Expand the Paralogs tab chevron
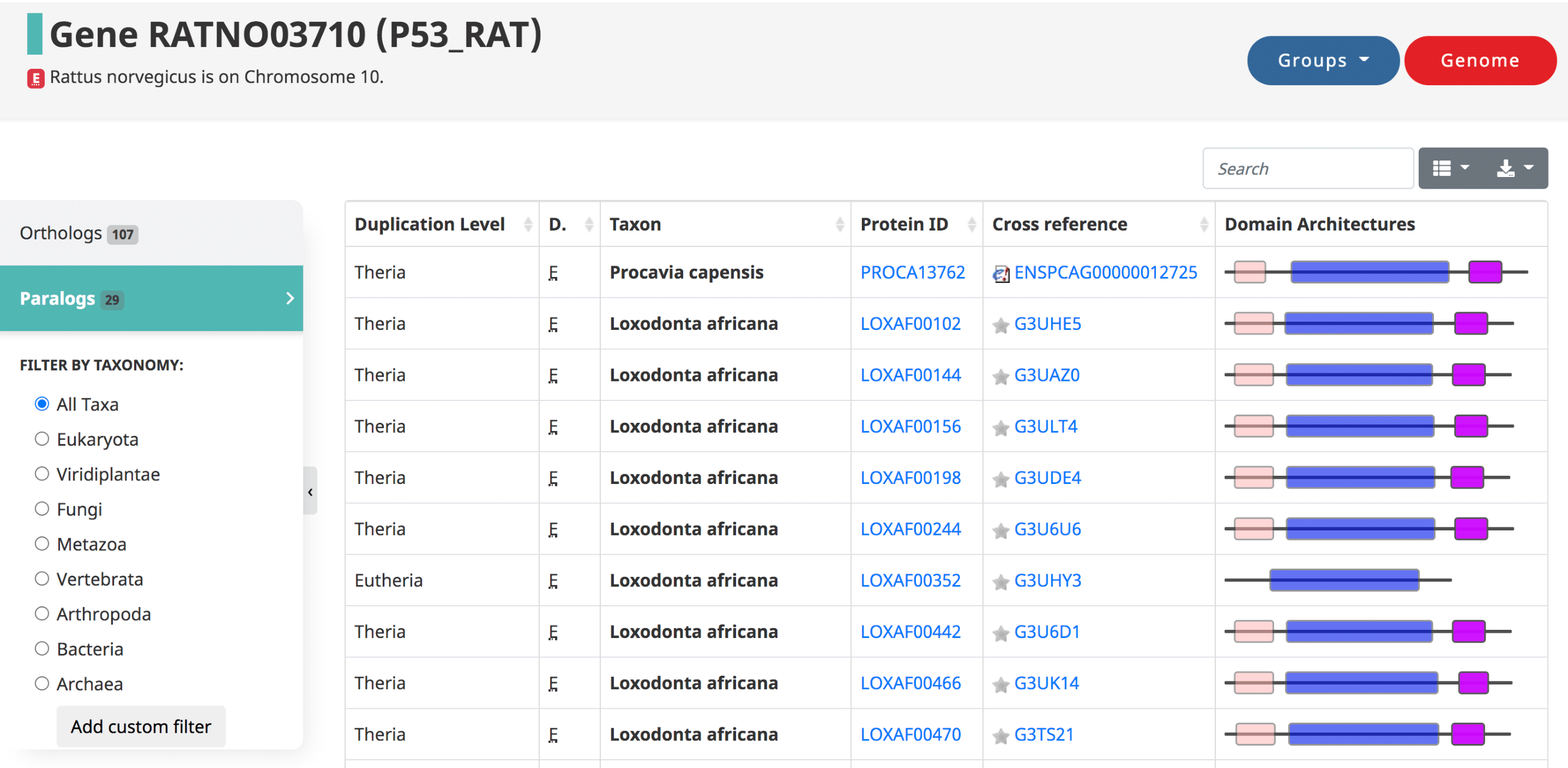Image resolution: width=1568 pixels, height=768 pixels. [290, 298]
